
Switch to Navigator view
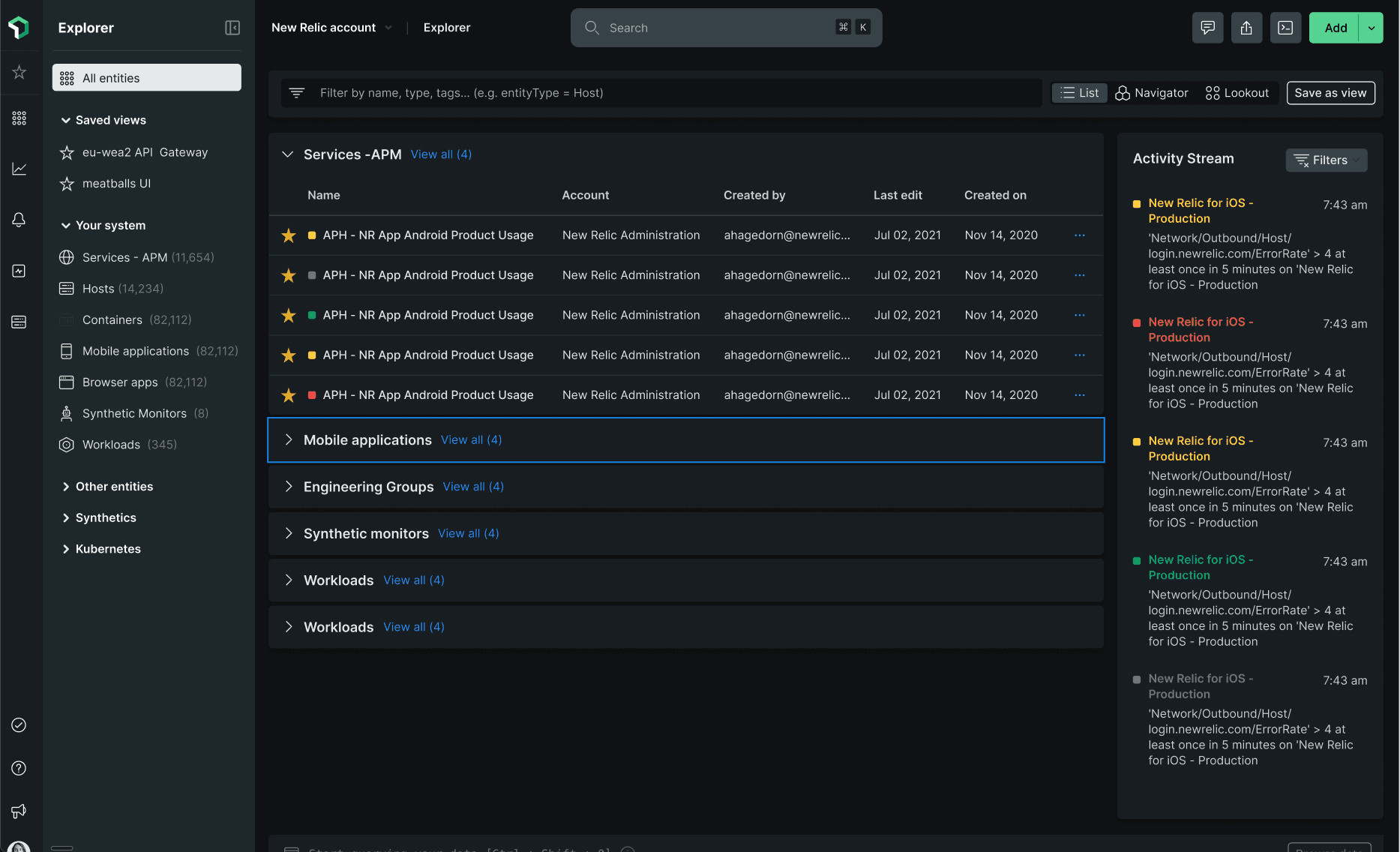click(1152, 93)
